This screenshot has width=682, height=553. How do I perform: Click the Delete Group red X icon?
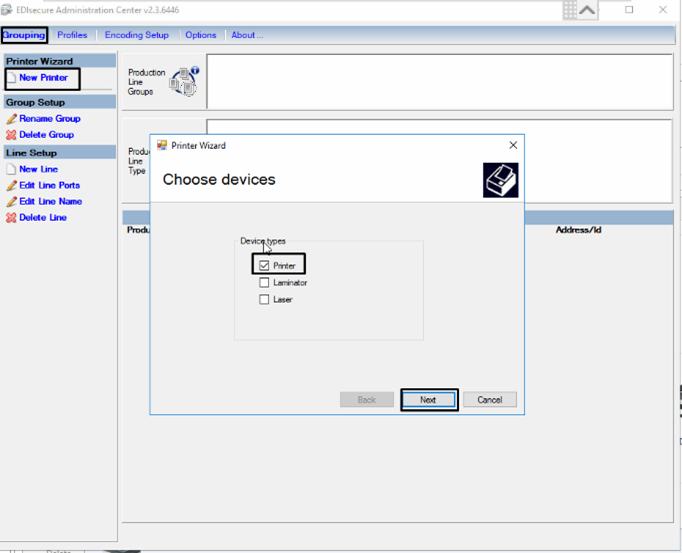tap(11, 135)
